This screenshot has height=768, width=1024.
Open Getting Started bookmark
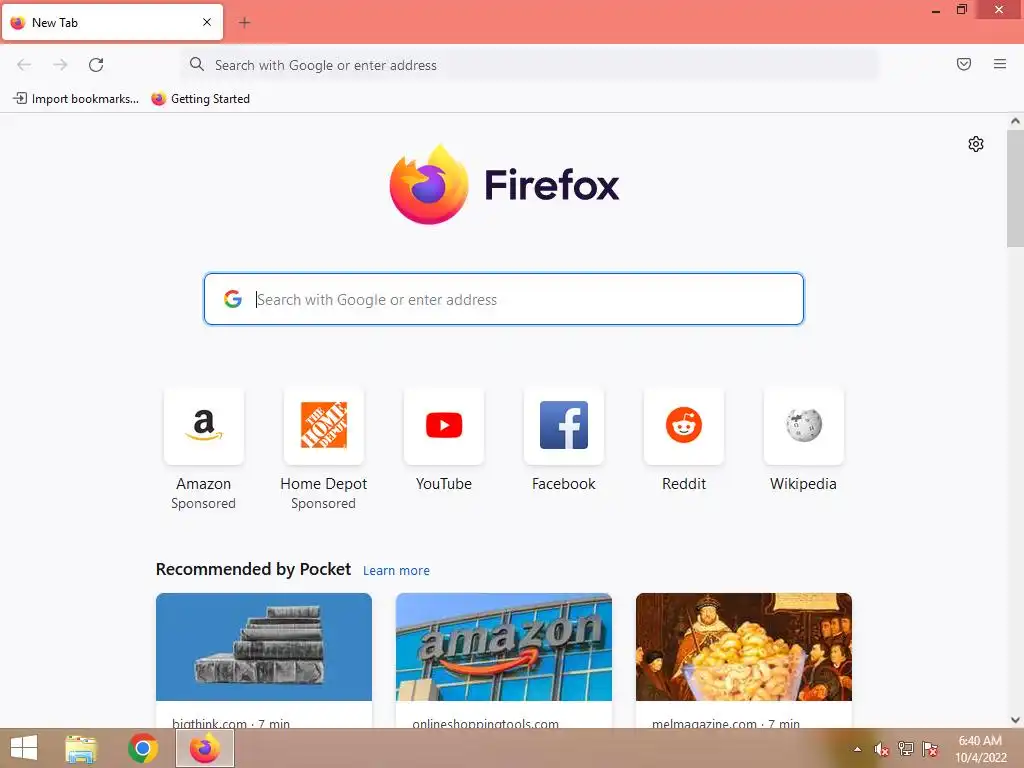[200, 99]
